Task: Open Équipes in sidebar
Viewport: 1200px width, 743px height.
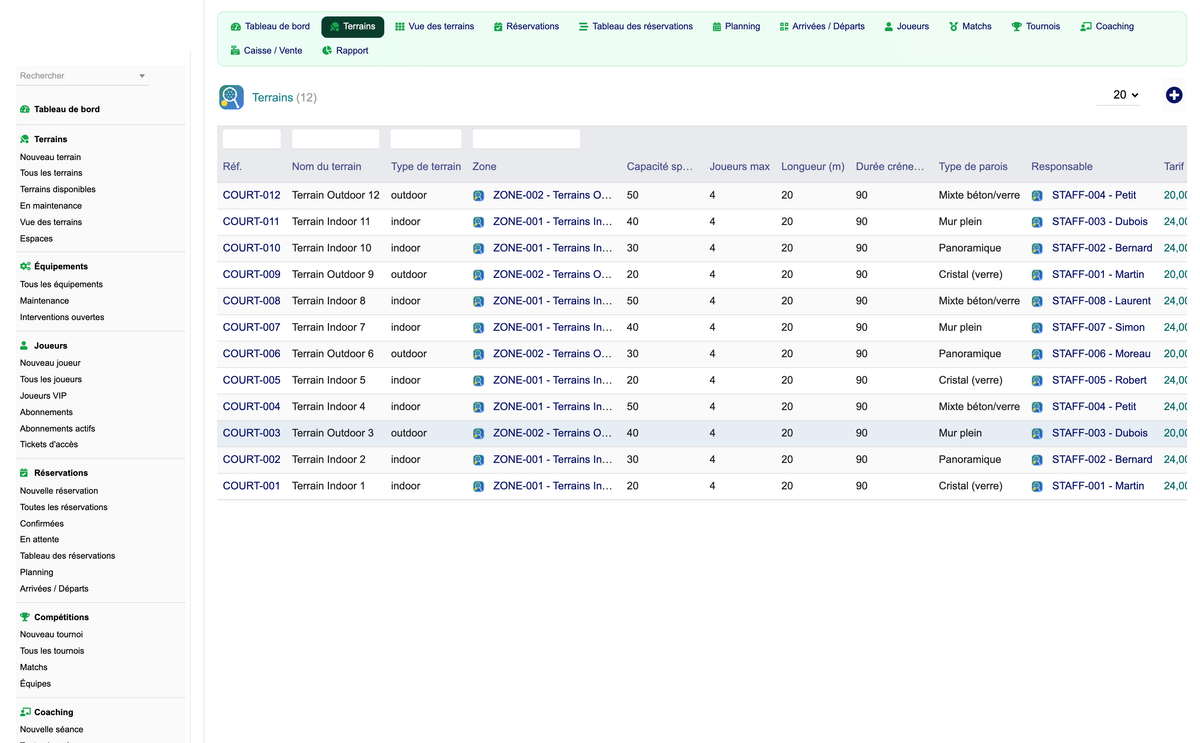Action: point(35,684)
